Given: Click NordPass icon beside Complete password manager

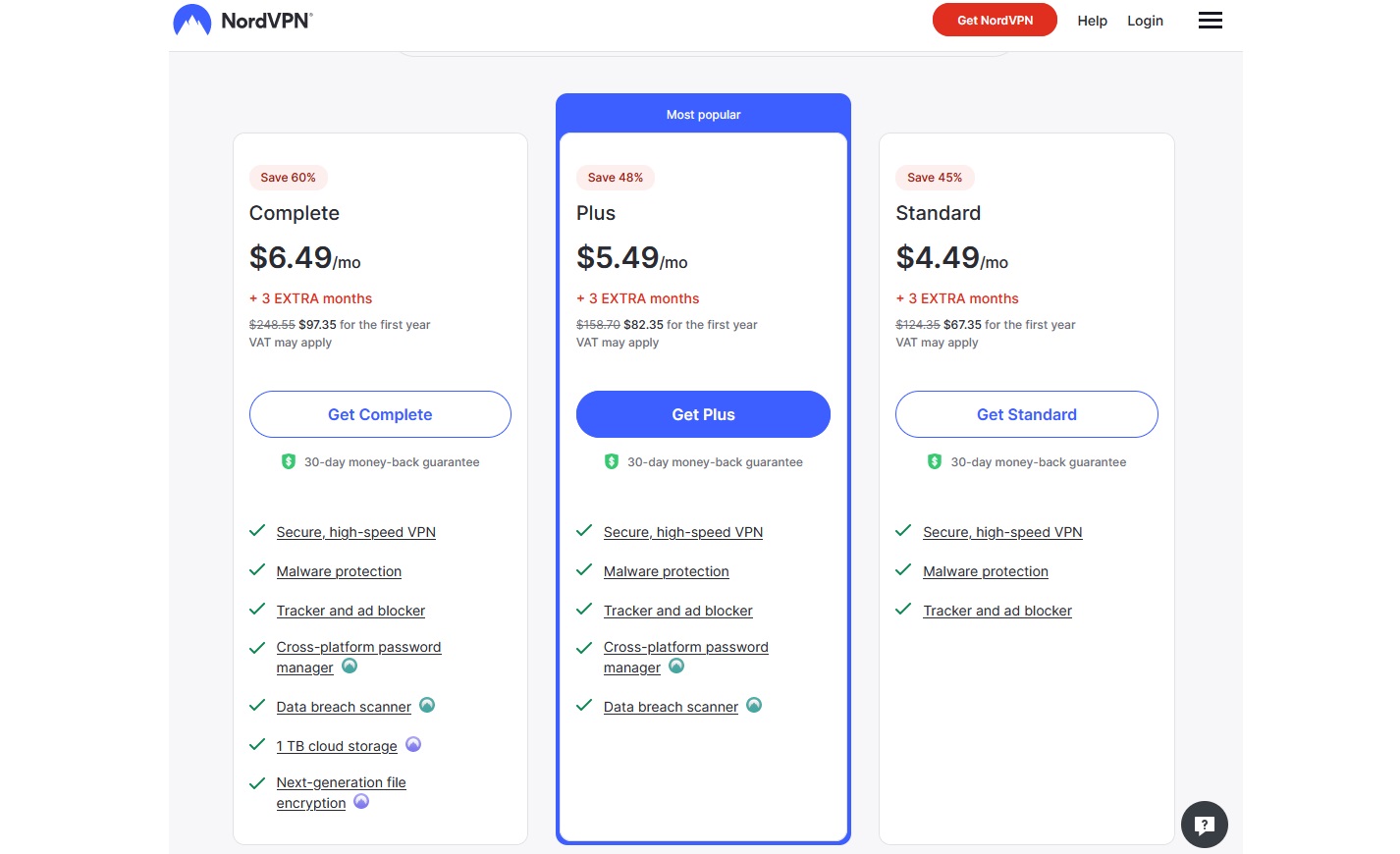Looking at the screenshot, I should click(x=350, y=666).
